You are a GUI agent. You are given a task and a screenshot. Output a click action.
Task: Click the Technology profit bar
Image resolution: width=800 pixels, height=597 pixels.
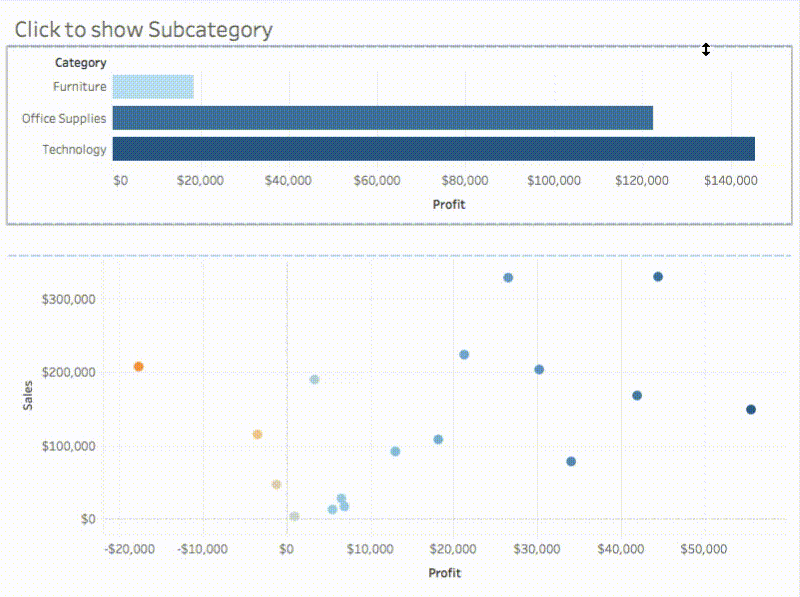pyautogui.click(x=434, y=149)
